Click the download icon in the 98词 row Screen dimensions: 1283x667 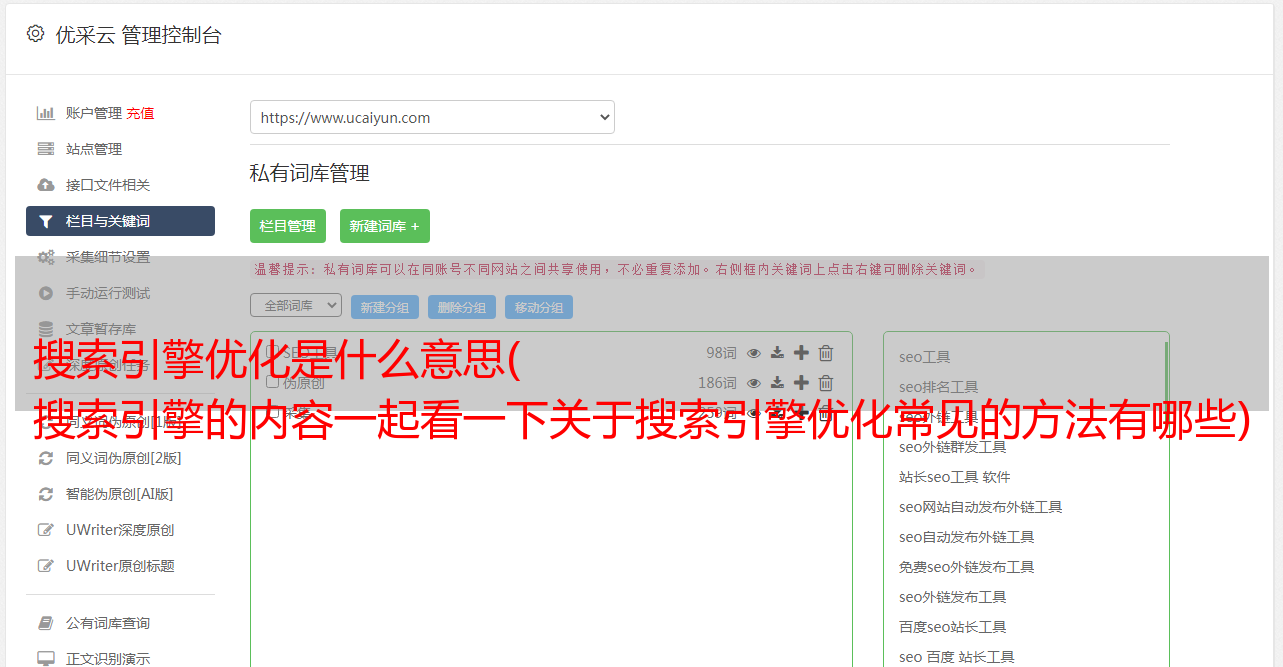tap(777, 352)
